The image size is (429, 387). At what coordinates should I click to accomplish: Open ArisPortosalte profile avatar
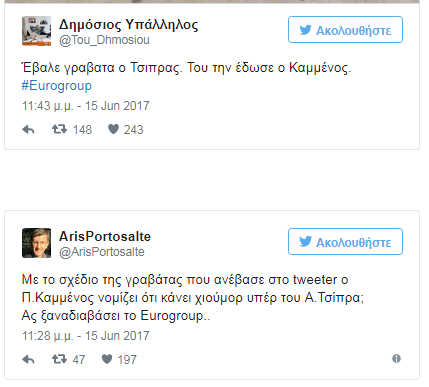[37, 243]
